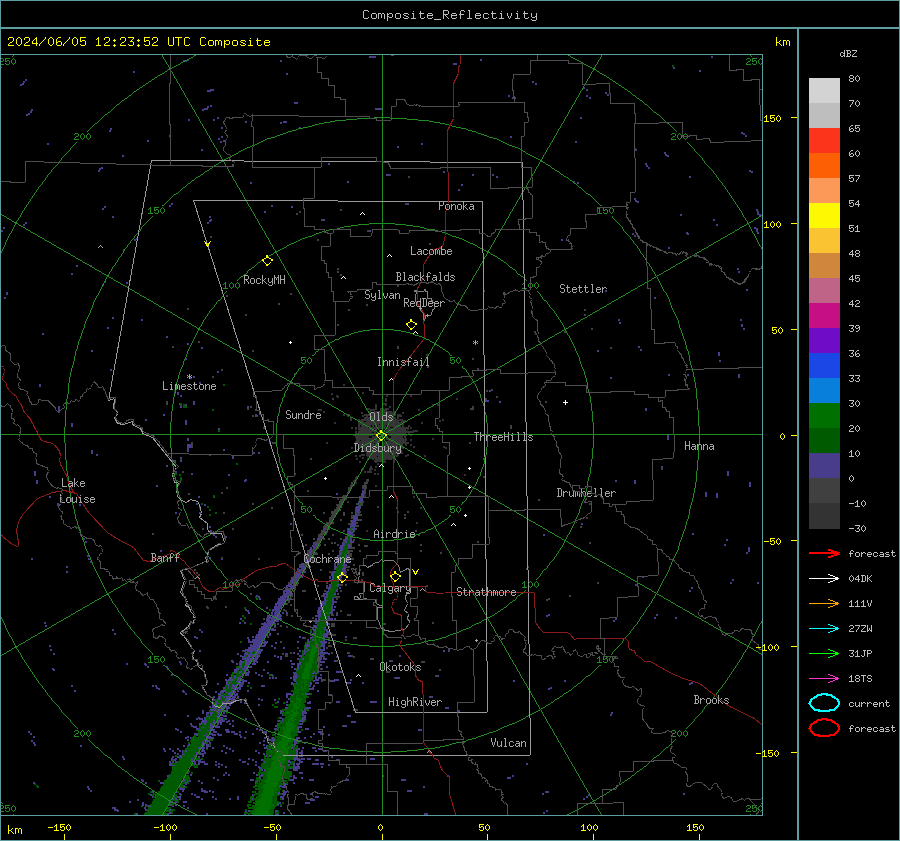This screenshot has width=900, height=841.
Task: Click the magenta 18TS arrow icon
Action: [824, 679]
